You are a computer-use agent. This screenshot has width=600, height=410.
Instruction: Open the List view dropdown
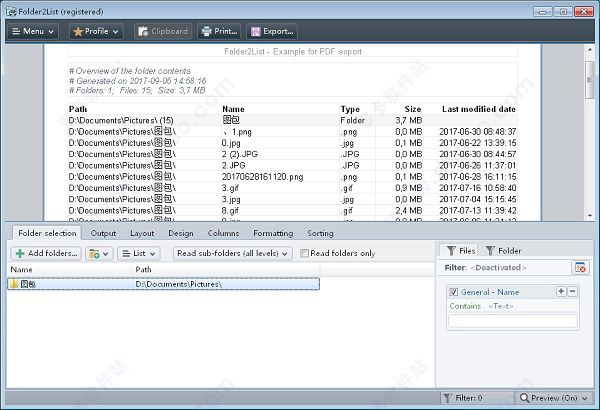[139, 253]
